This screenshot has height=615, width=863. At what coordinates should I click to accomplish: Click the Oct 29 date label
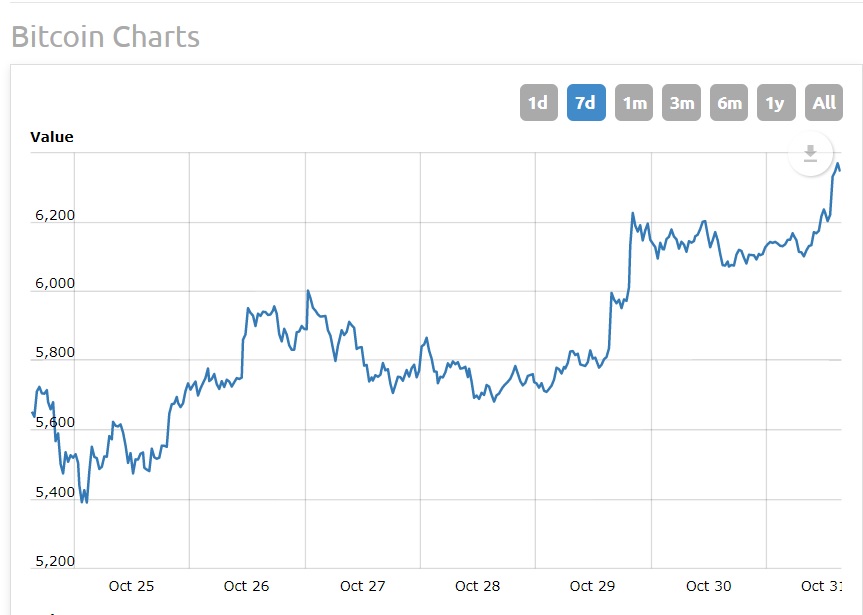coord(593,586)
